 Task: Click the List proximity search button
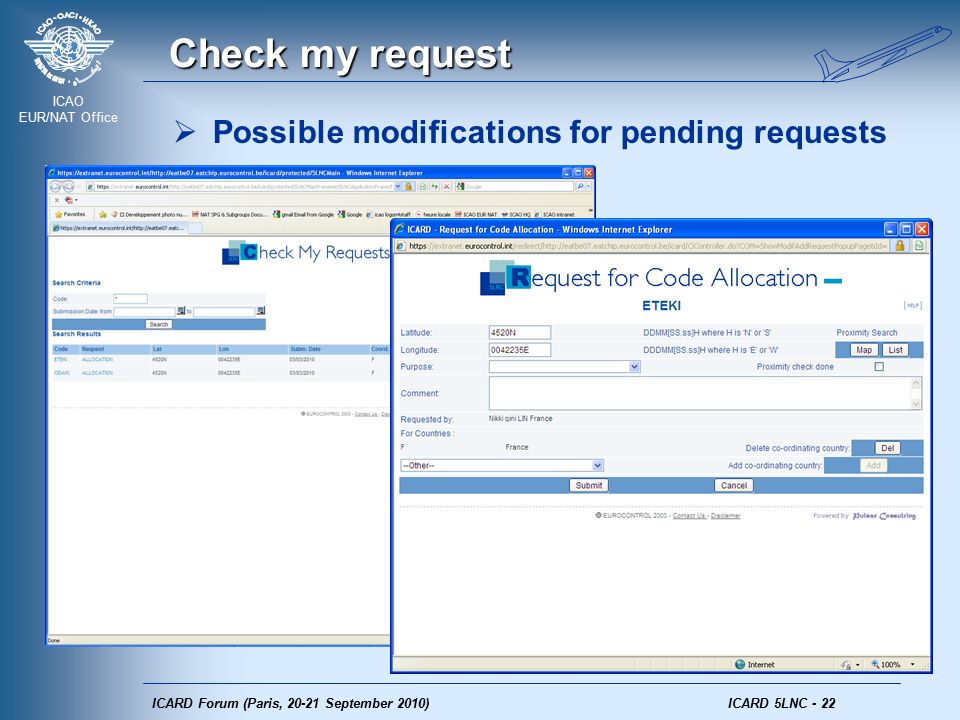[x=895, y=350]
